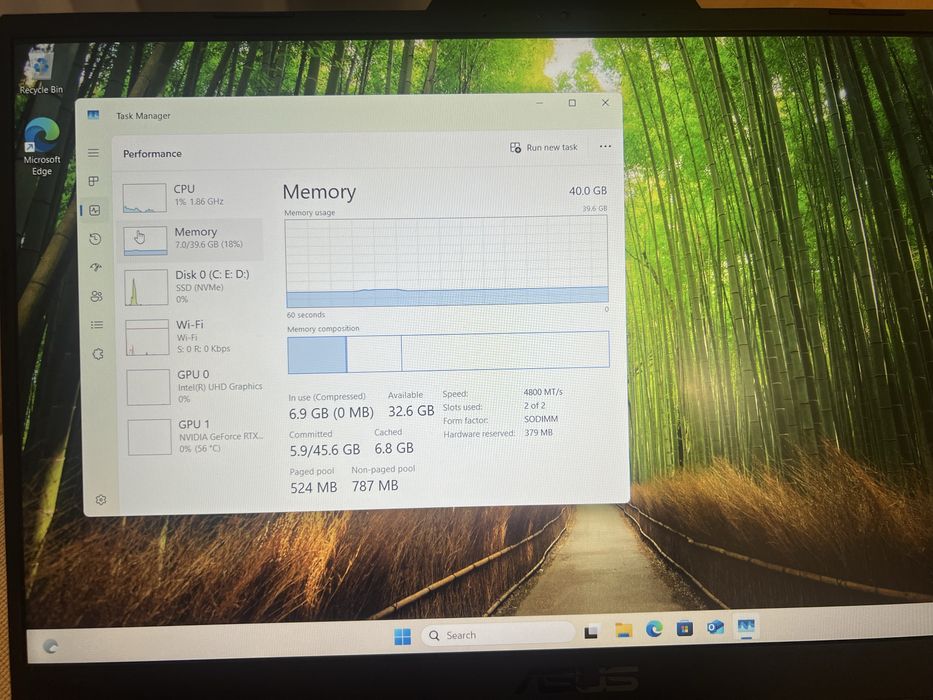This screenshot has width=933, height=700.
Task: Click the SODIMM form factor value
Action: pyautogui.click(x=541, y=419)
